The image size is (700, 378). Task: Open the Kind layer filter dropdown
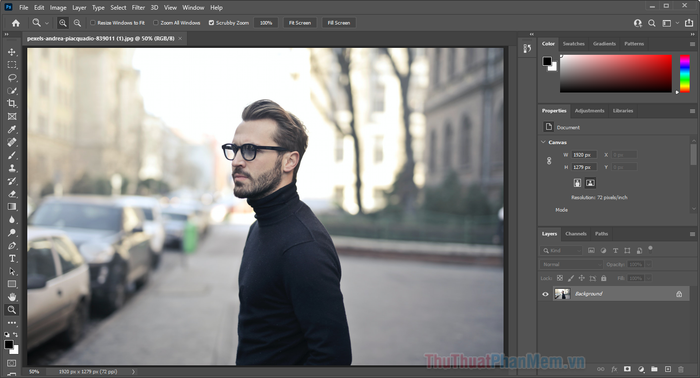point(561,251)
